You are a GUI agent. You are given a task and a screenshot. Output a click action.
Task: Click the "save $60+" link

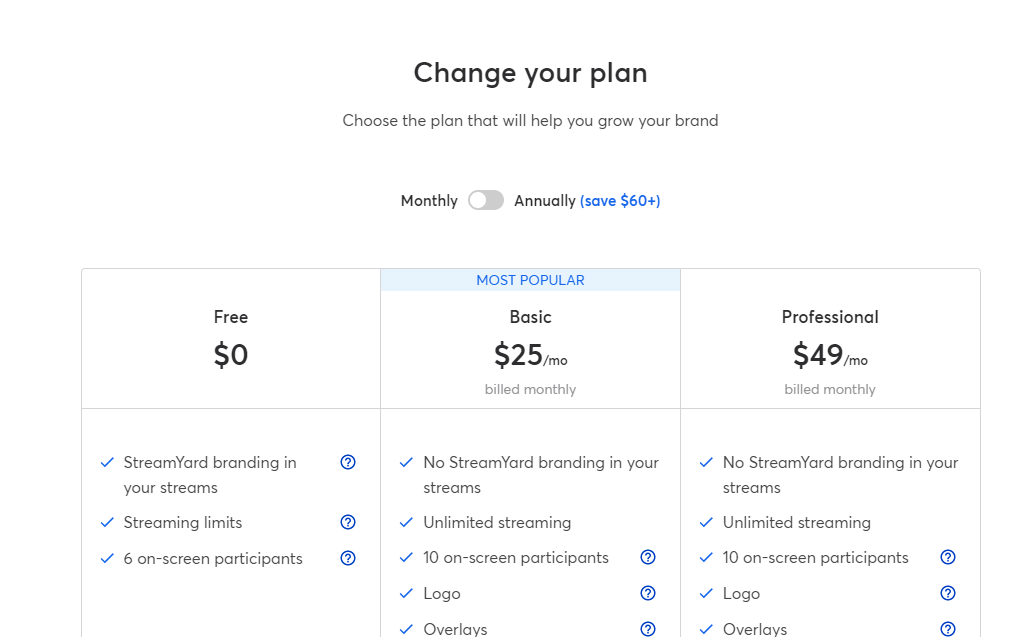tap(620, 201)
